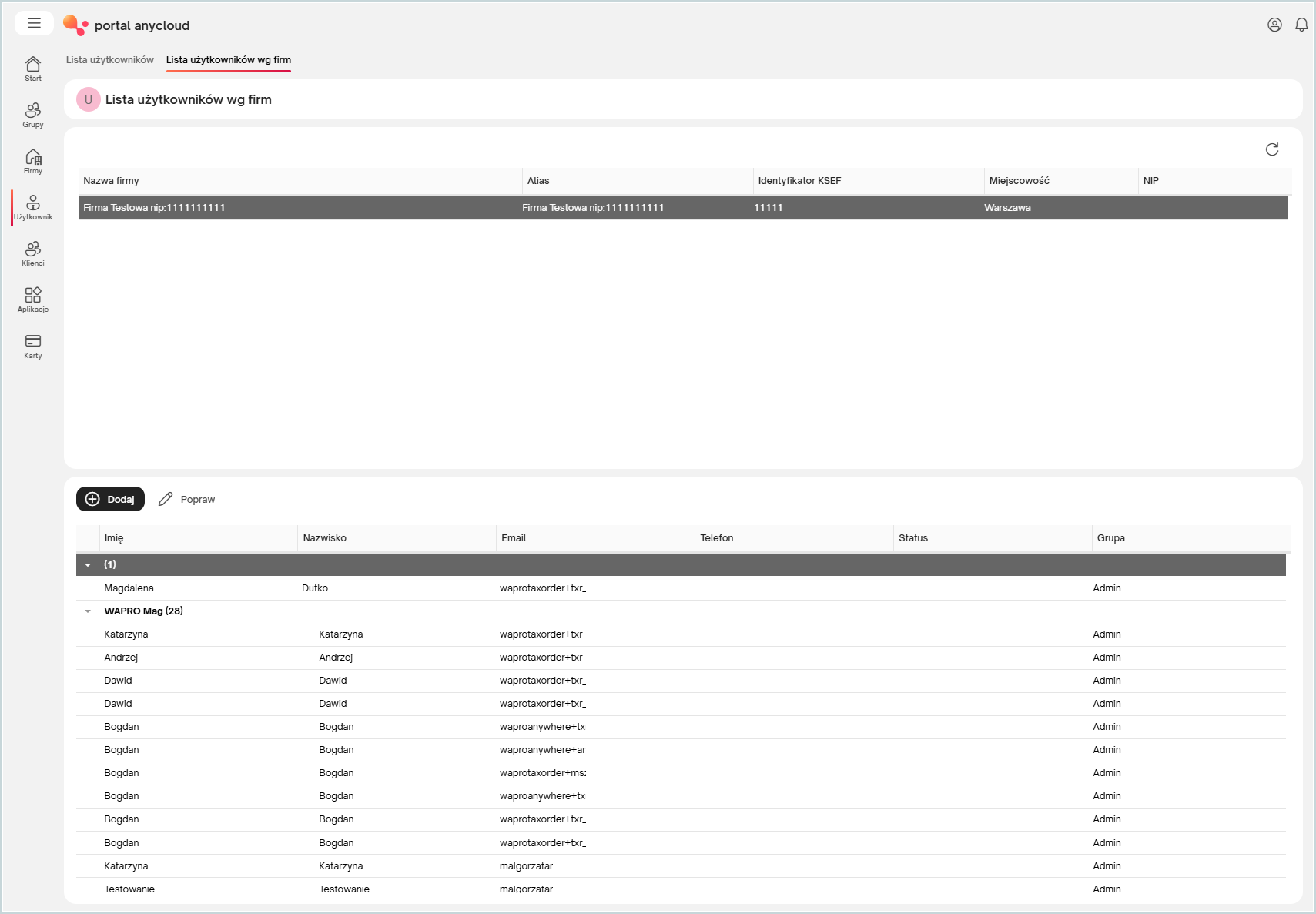The image size is (1316, 914).
Task: Open Użytkownik section in sidebar
Action: [33, 207]
